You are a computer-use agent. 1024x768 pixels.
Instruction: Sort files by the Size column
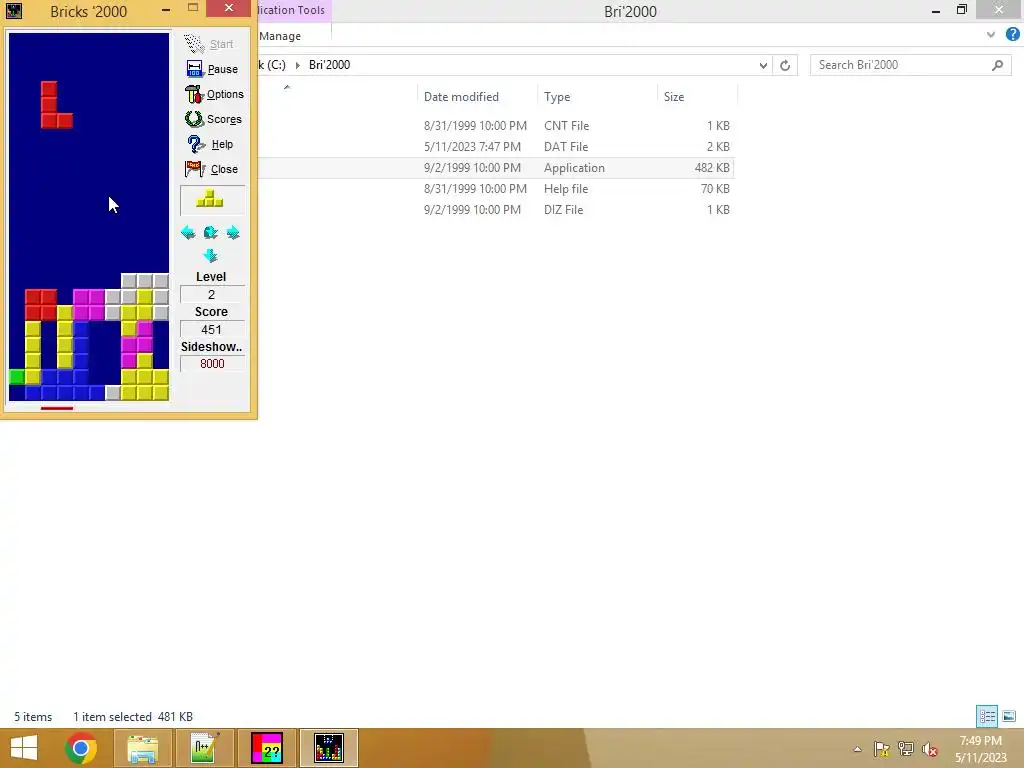(697, 97)
